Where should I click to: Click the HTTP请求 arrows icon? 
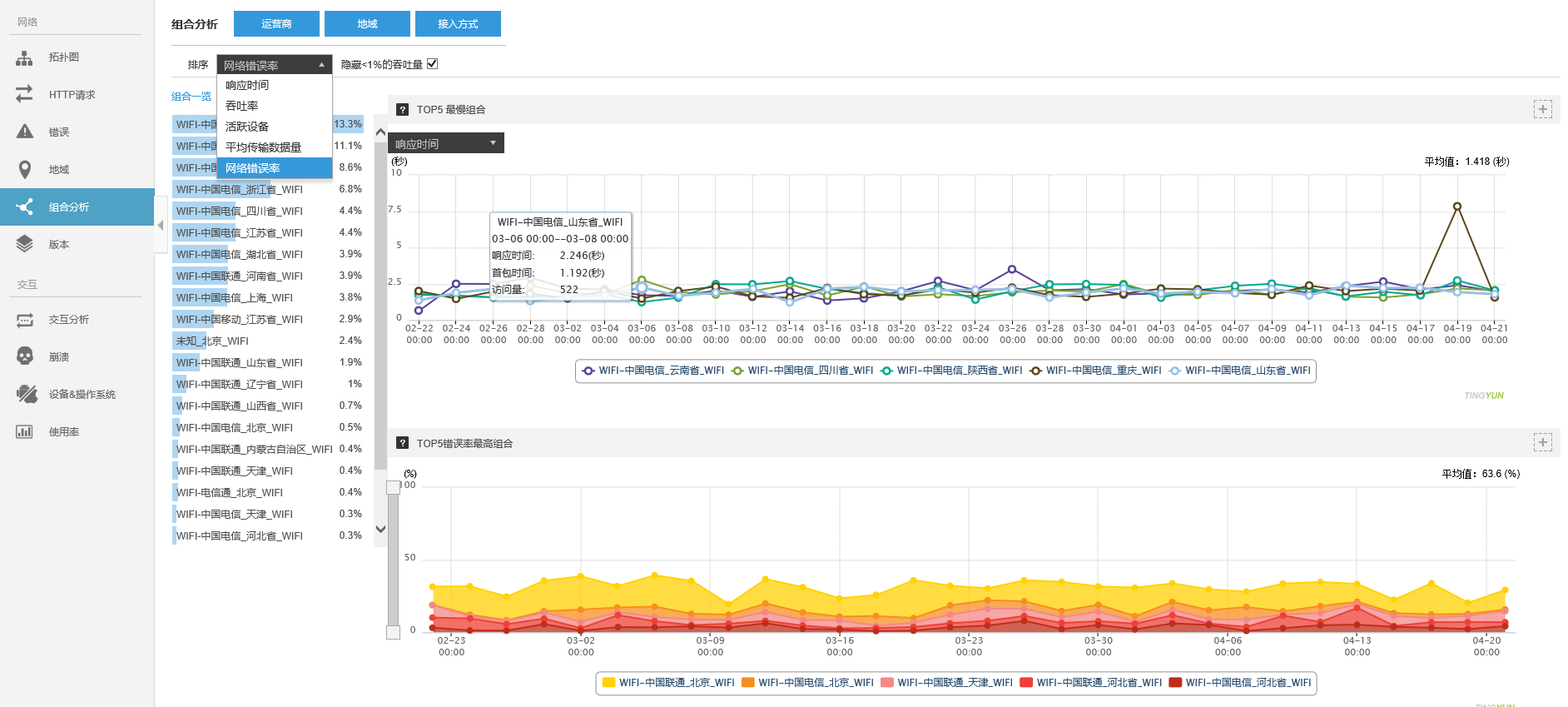25,94
